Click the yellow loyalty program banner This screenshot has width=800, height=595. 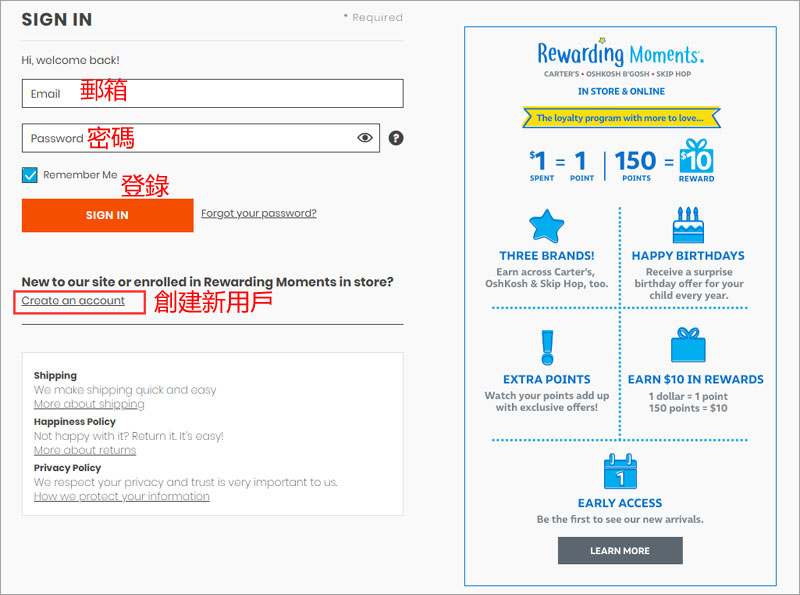pos(621,118)
